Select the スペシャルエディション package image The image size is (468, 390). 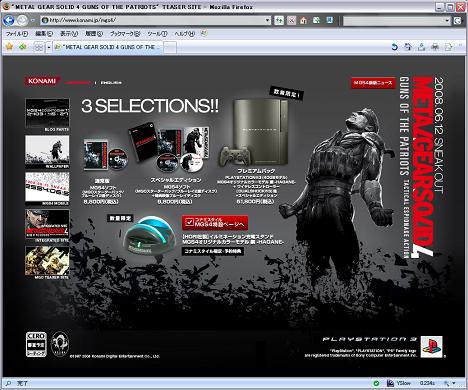tap(169, 147)
